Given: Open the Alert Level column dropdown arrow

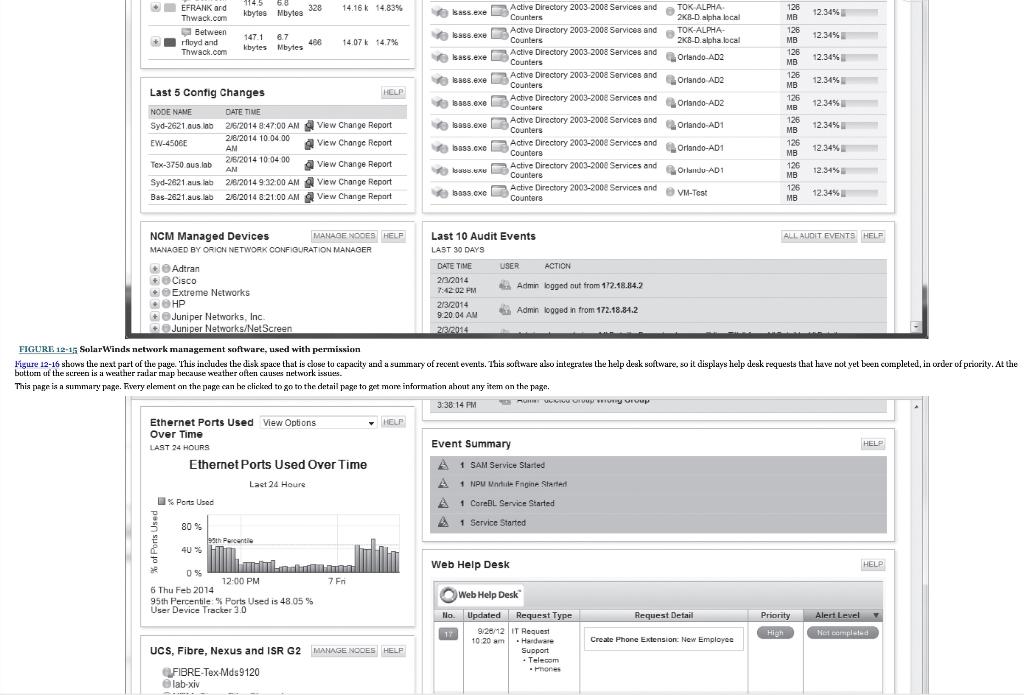Looking at the screenshot, I should coord(876,615).
